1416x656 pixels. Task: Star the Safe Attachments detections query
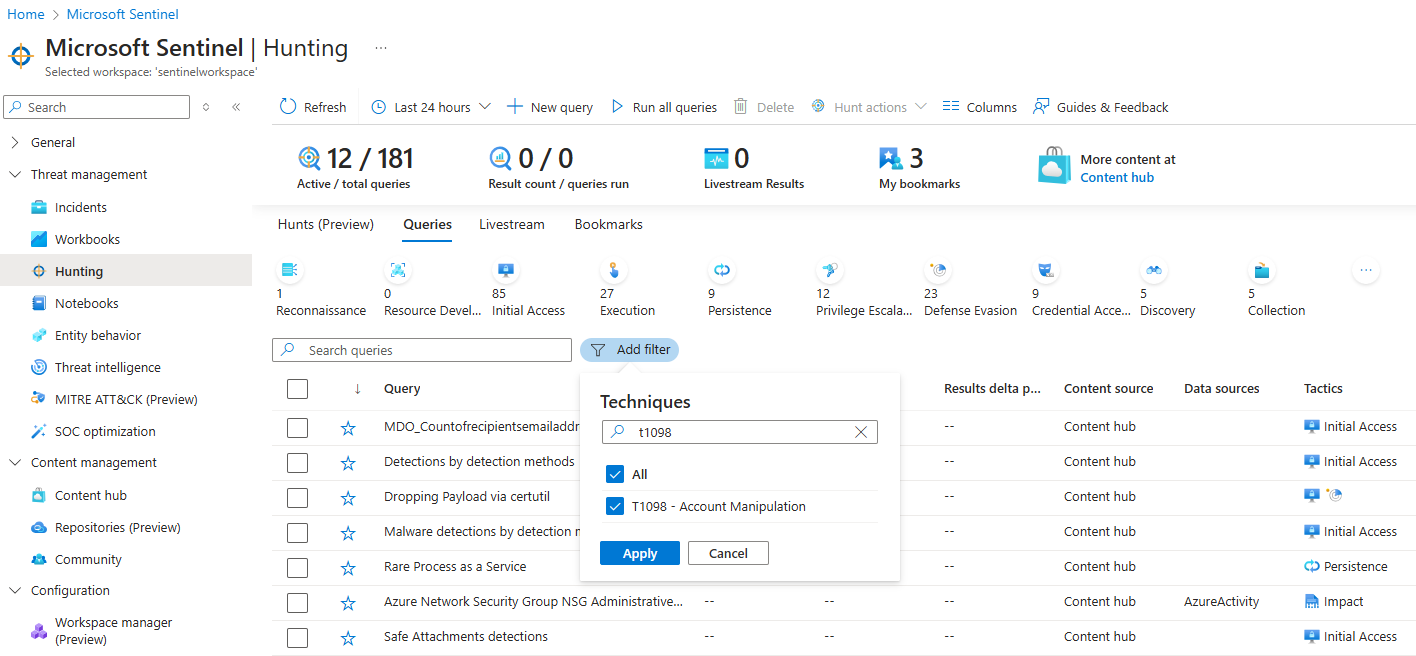(348, 638)
